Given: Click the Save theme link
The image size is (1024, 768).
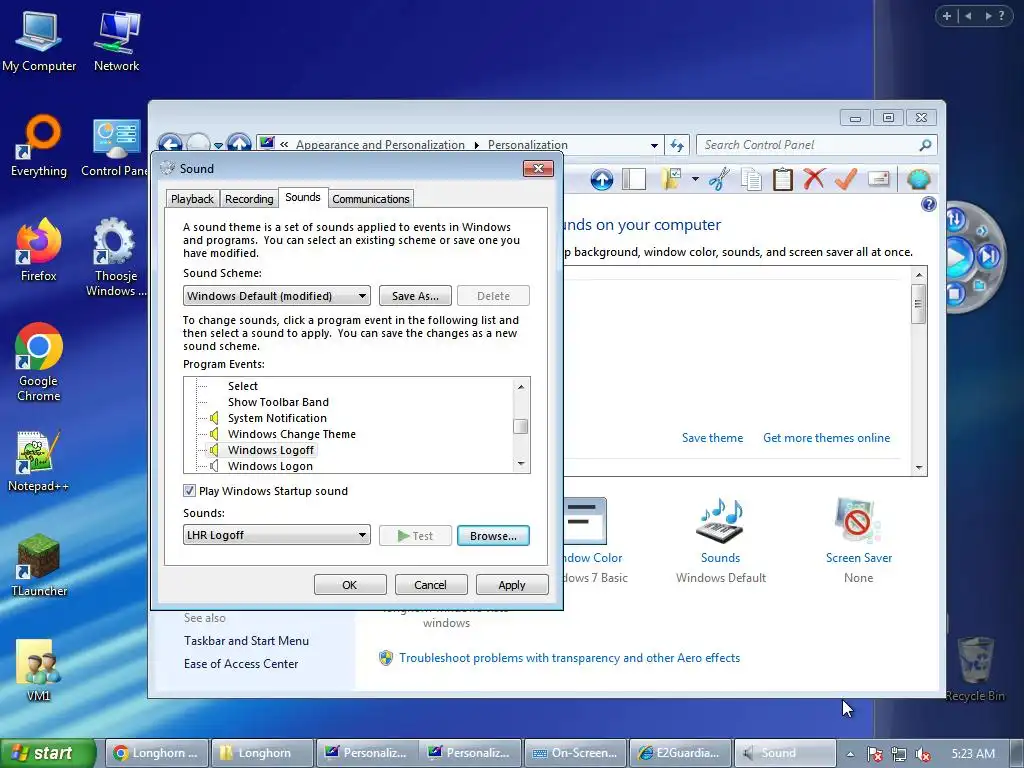Looking at the screenshot, I should 712,438.
